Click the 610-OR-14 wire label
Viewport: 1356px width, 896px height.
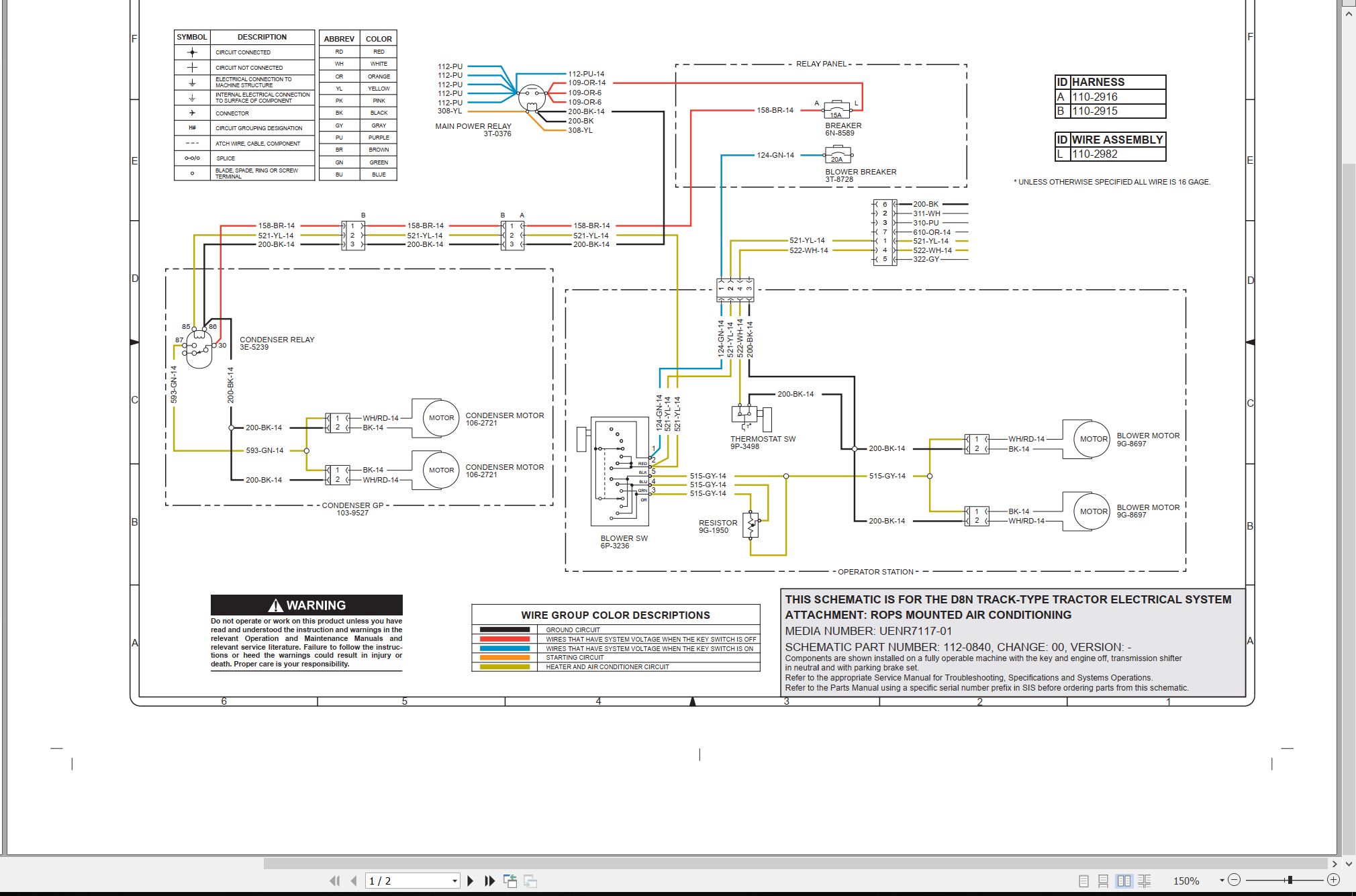932,232
